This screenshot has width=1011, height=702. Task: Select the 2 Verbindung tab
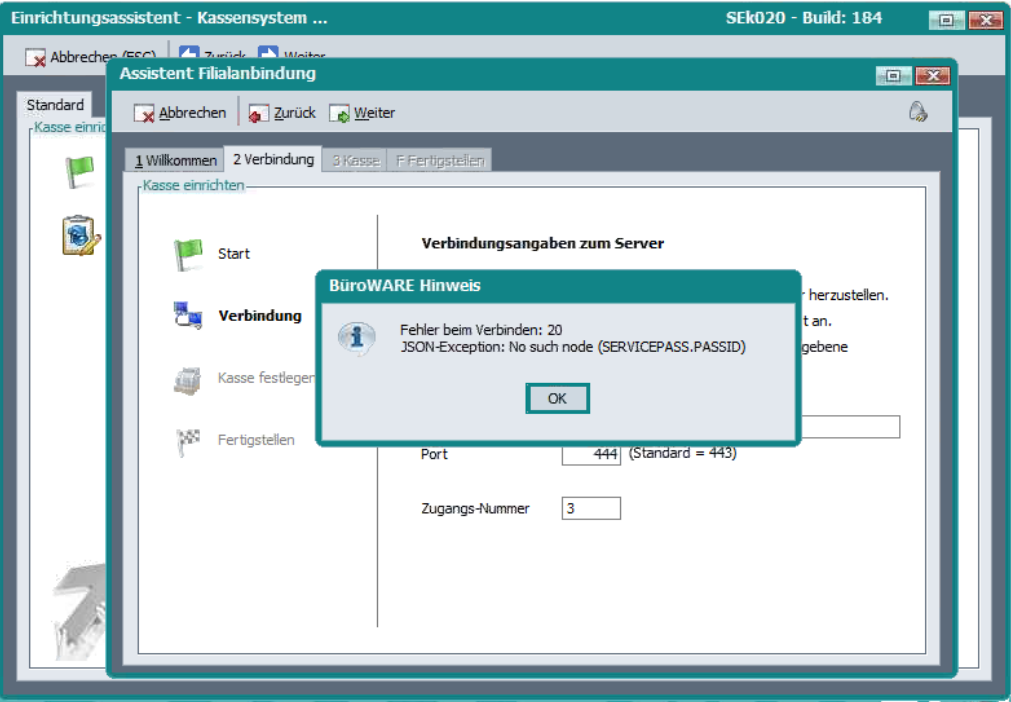point(273,160)
